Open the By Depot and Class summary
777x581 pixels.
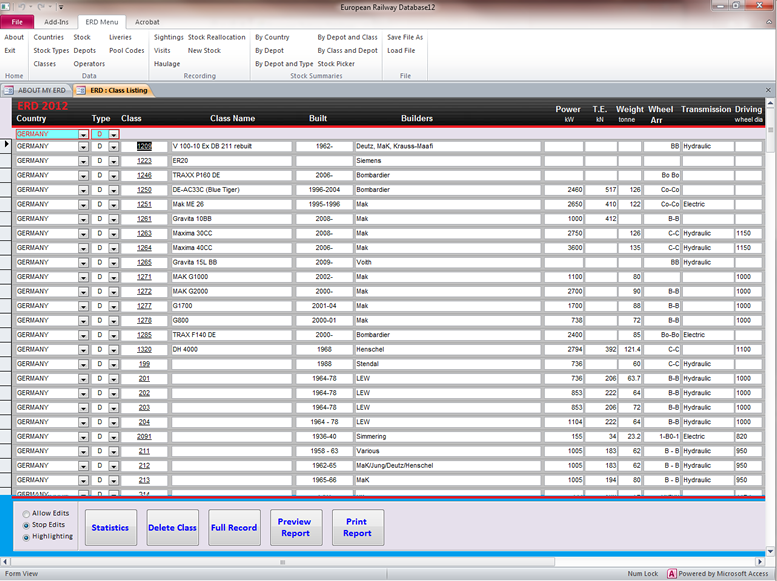pyautogui.click(x=347, y=37)
